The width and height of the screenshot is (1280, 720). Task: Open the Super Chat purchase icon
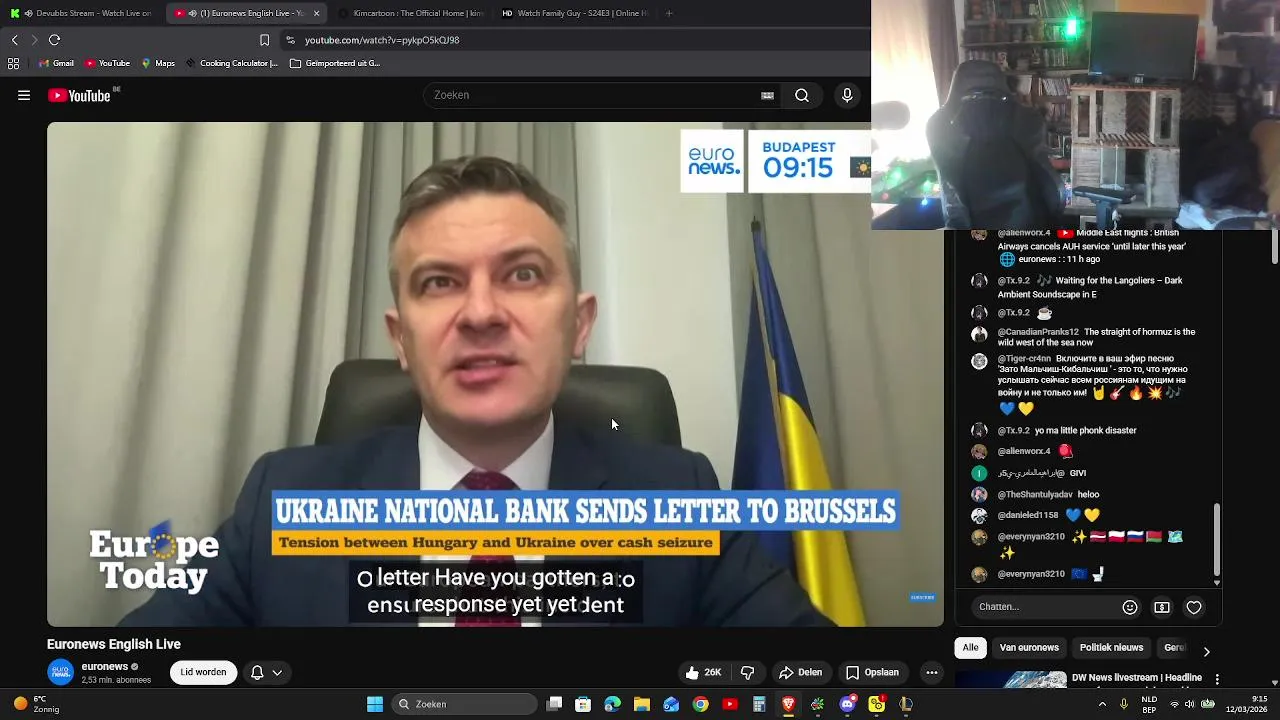point(1162,607)
